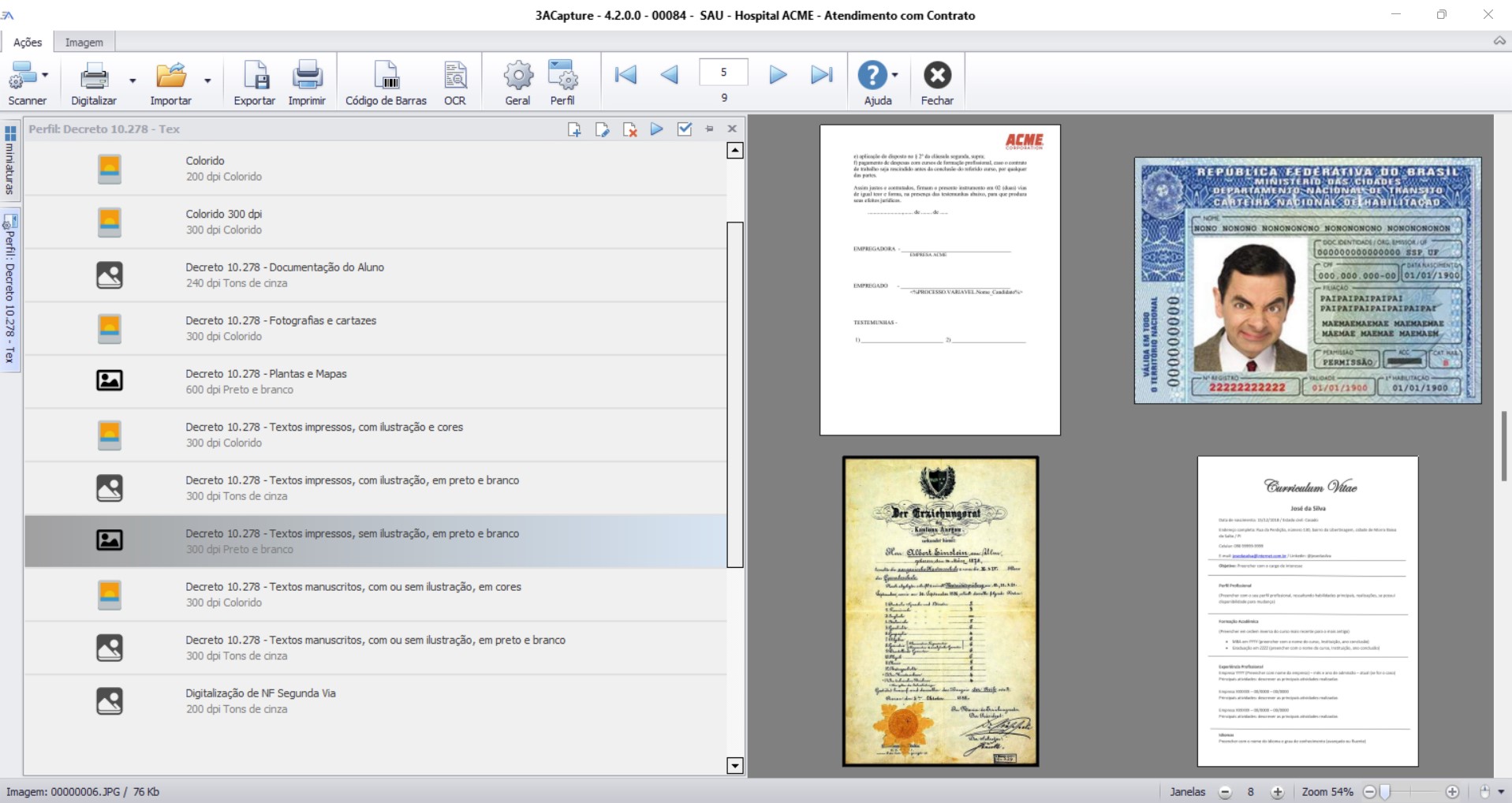This screenshot has width=1512, height=803.
Task: Switch to Imagem ribbon tab
Action: point(84,43)
